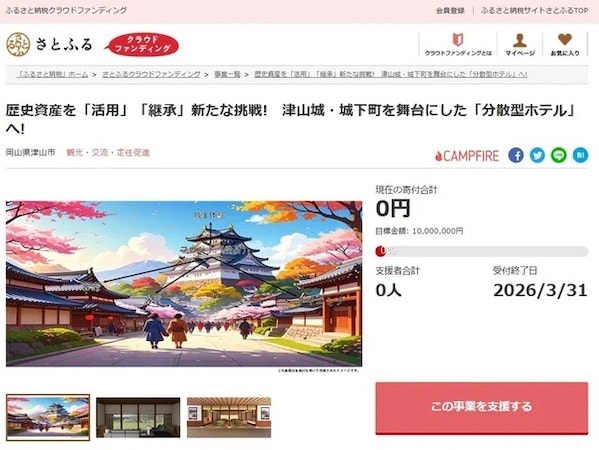Share via the Hatena bookmark icon
Screen dimensions: 599x450
[580, 155]
